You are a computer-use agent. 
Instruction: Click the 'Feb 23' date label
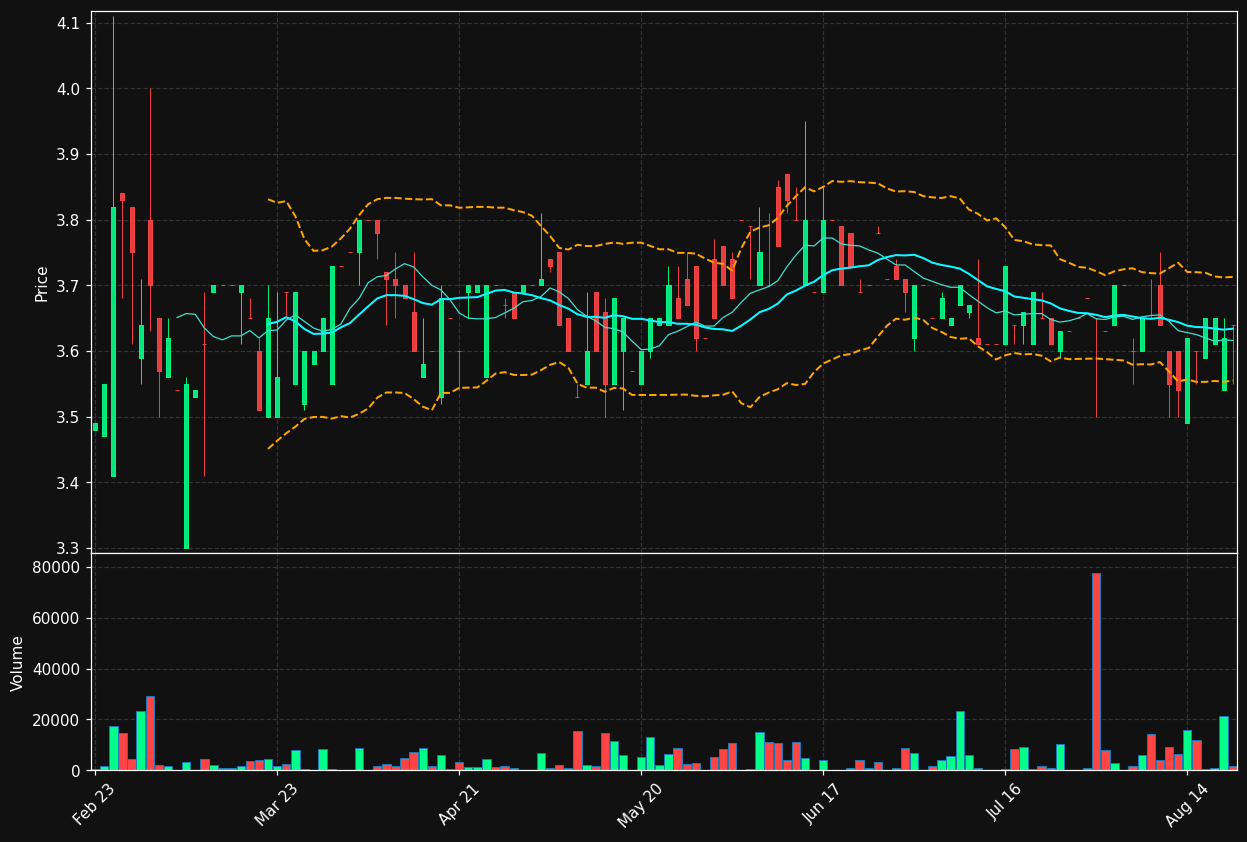94,805
